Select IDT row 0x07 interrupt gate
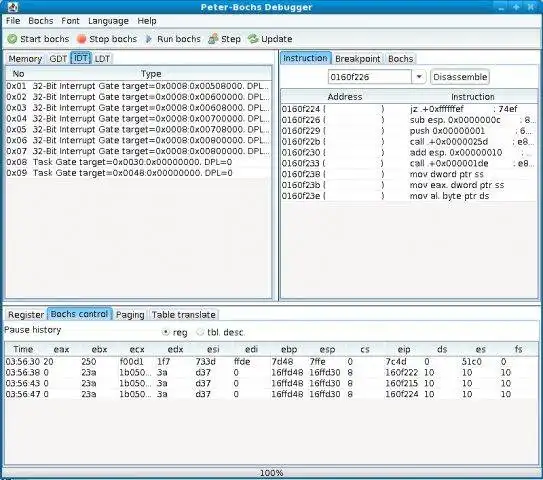This screenshot has width=543, height=480. pos(139,151)
